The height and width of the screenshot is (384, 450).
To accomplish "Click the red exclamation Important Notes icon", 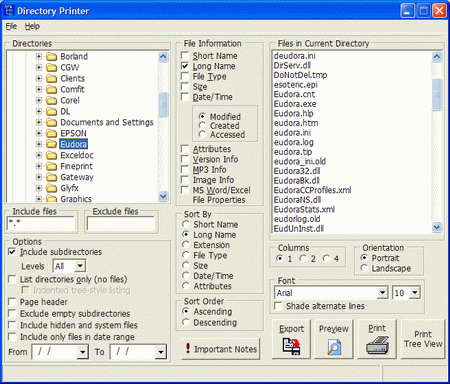I will point(188,348).
